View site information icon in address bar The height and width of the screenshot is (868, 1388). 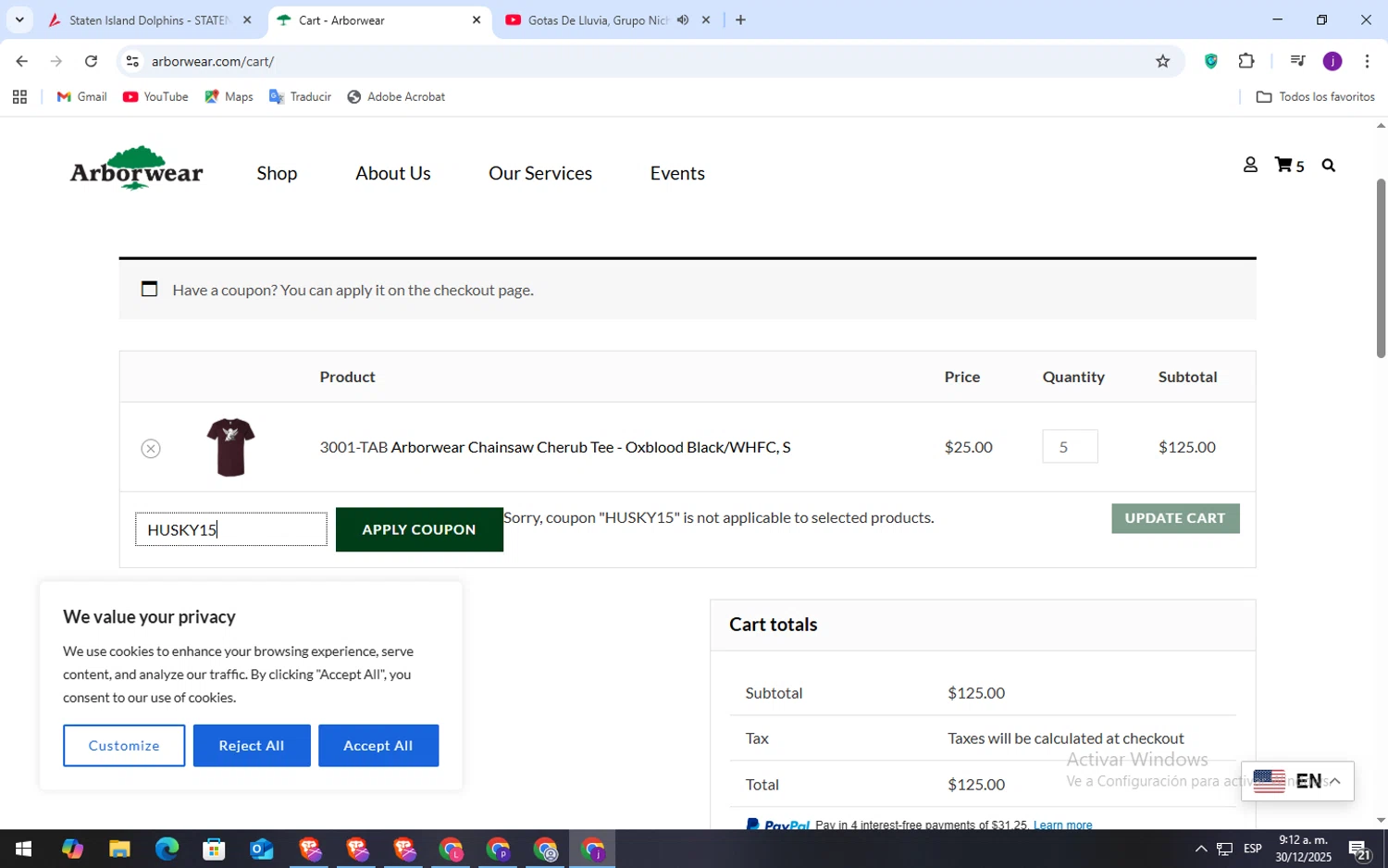pos(132,61)
